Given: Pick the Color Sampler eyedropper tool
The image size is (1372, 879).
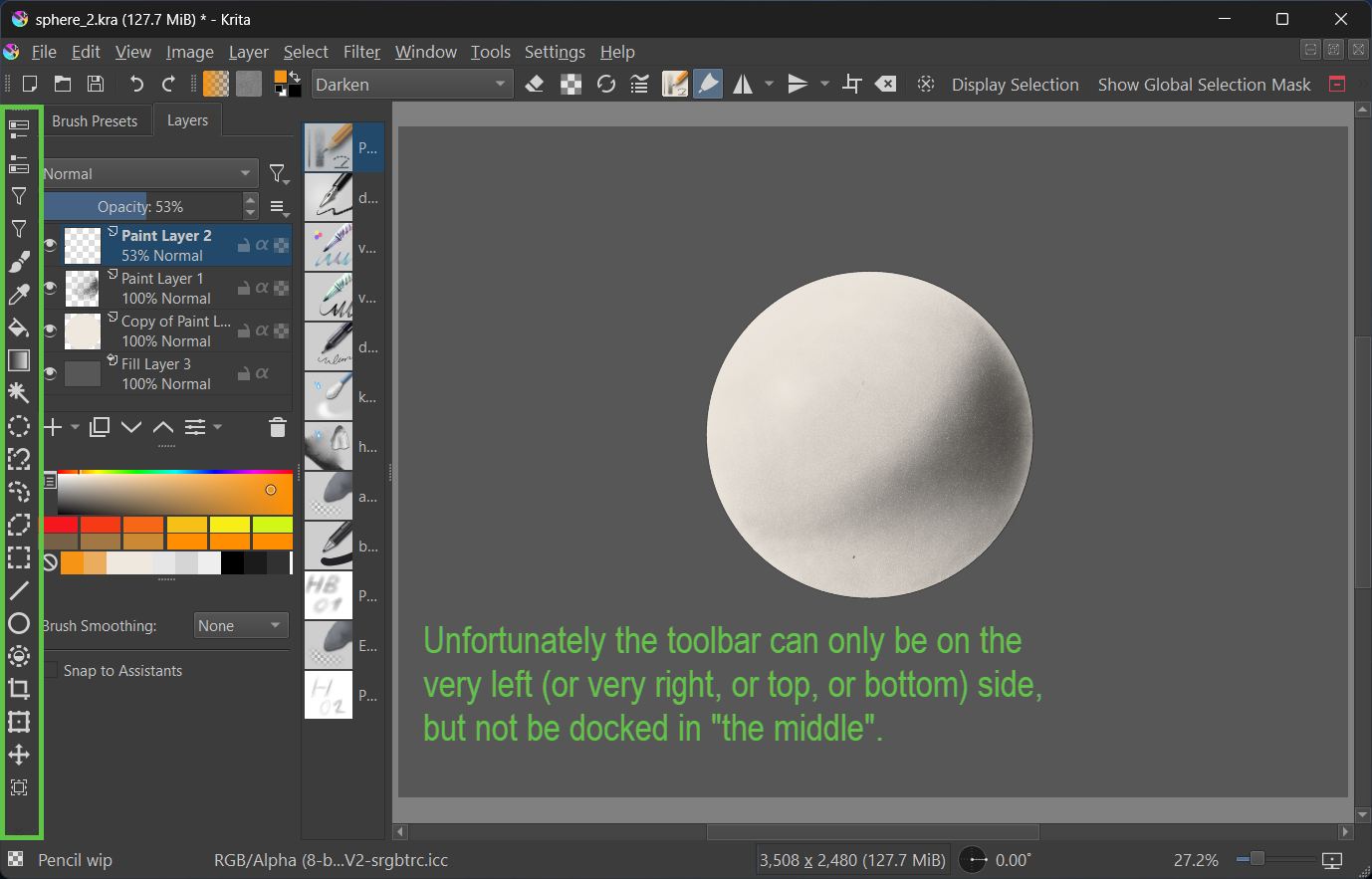Looking at the screenshot, I should (x=19, y=295).
